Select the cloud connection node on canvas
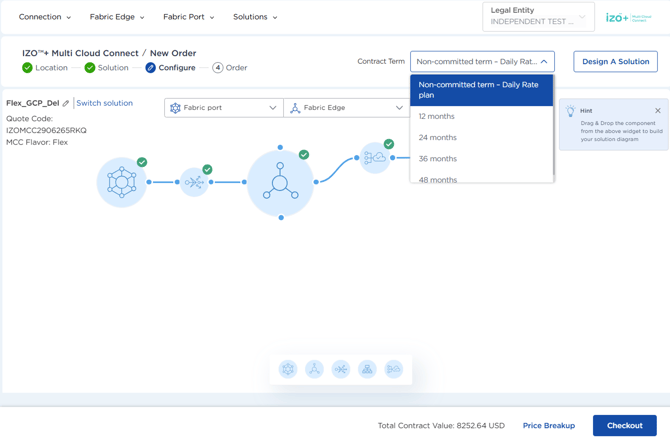This screenshot has width=670, height=439. coord(375,158)
